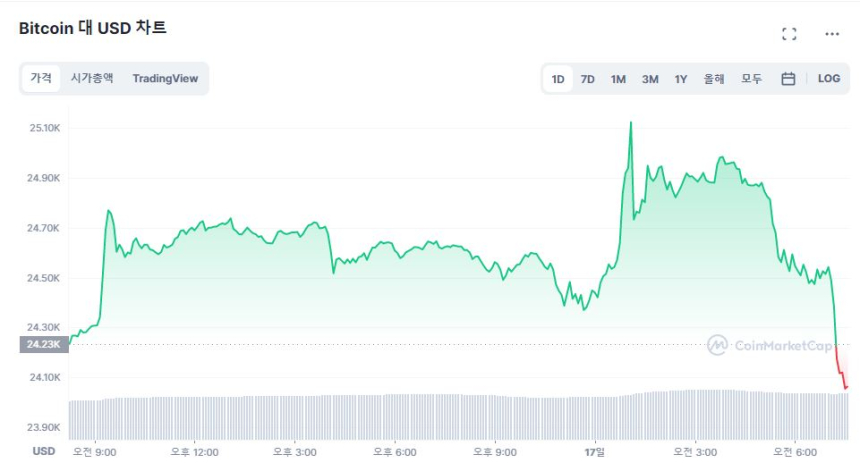Choose the 3M time range

coord(650,79)
